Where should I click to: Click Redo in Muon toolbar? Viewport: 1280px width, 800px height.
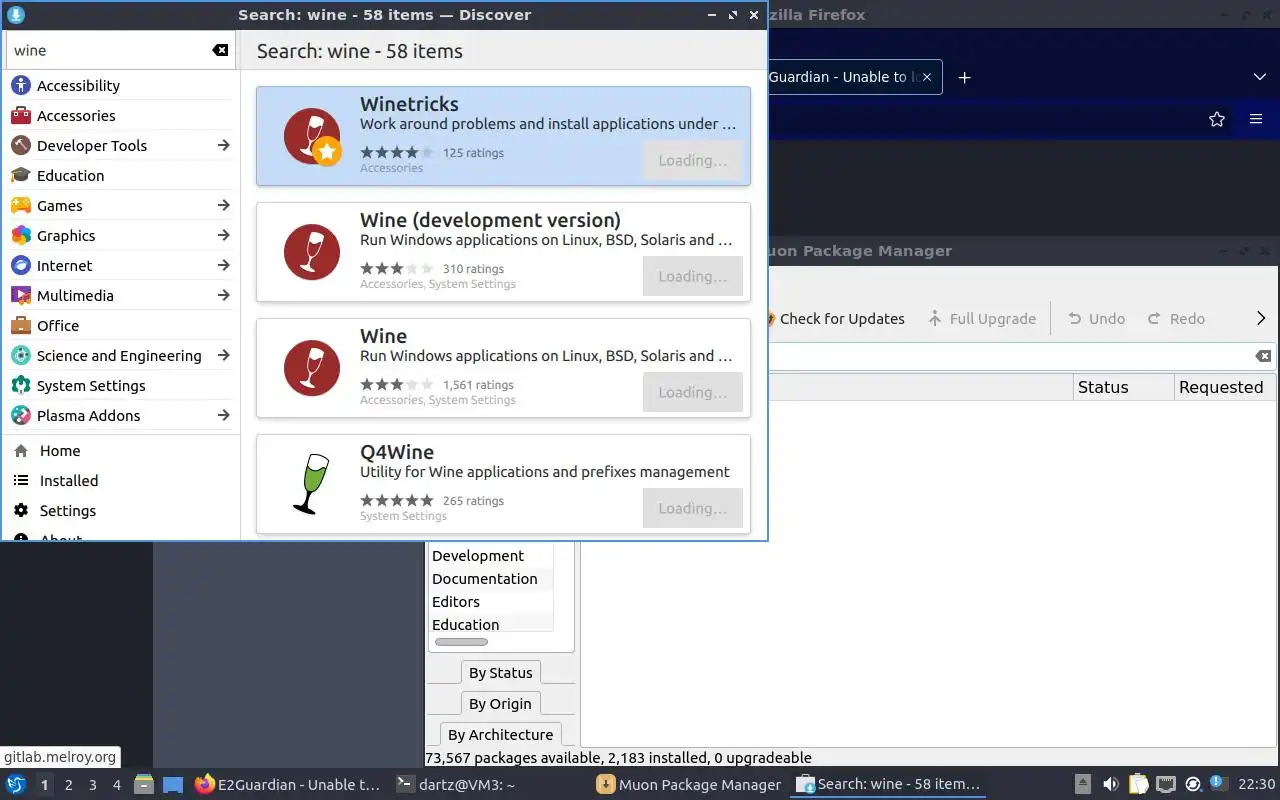[x=1176, y=319]
